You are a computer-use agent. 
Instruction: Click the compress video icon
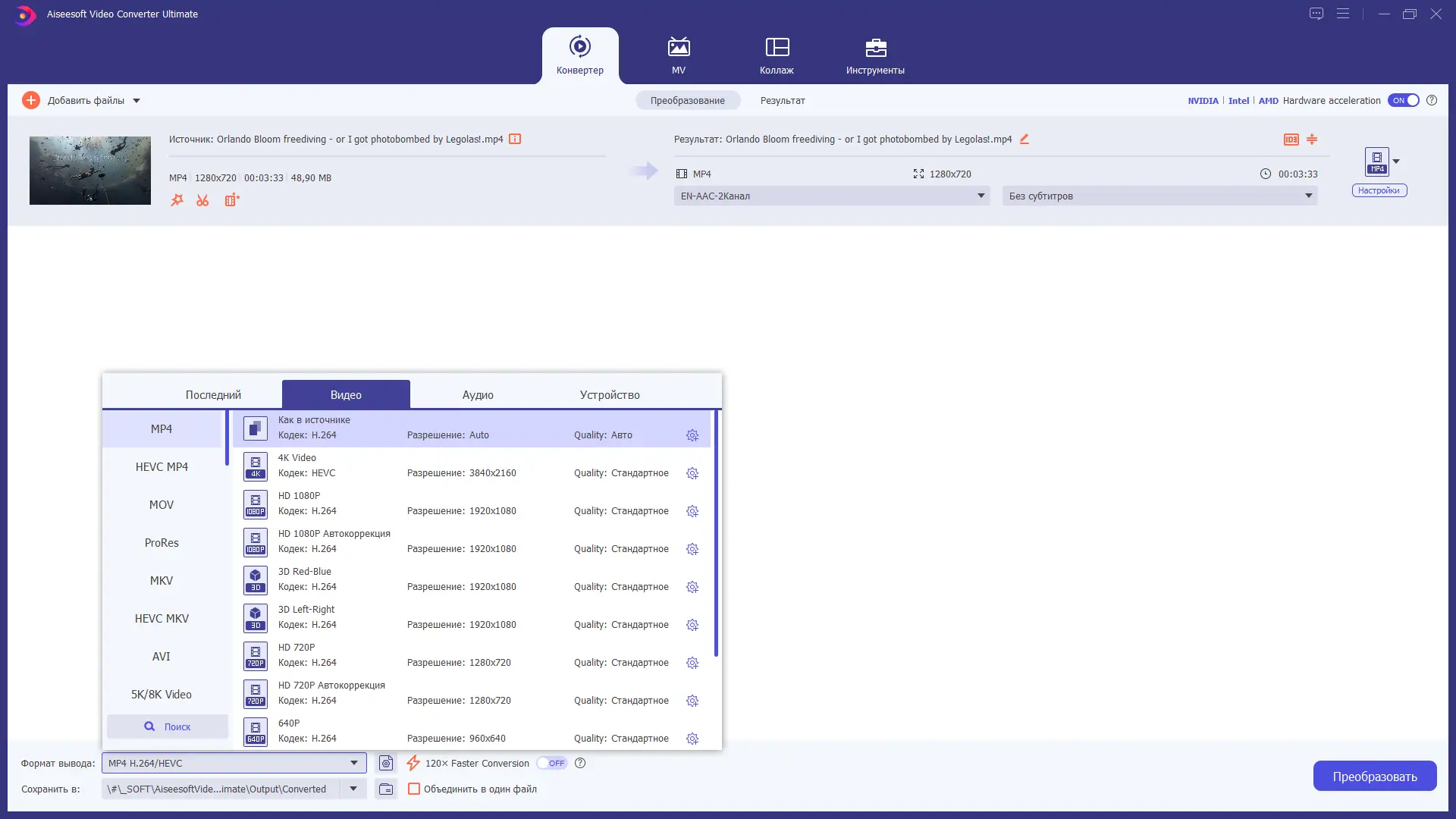(x=1312, y=139)
